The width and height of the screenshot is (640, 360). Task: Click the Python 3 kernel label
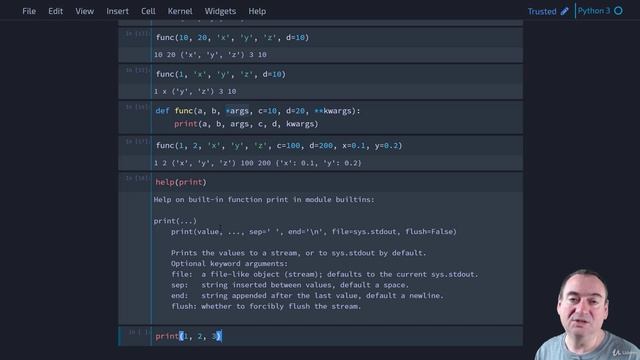[593, 11]
